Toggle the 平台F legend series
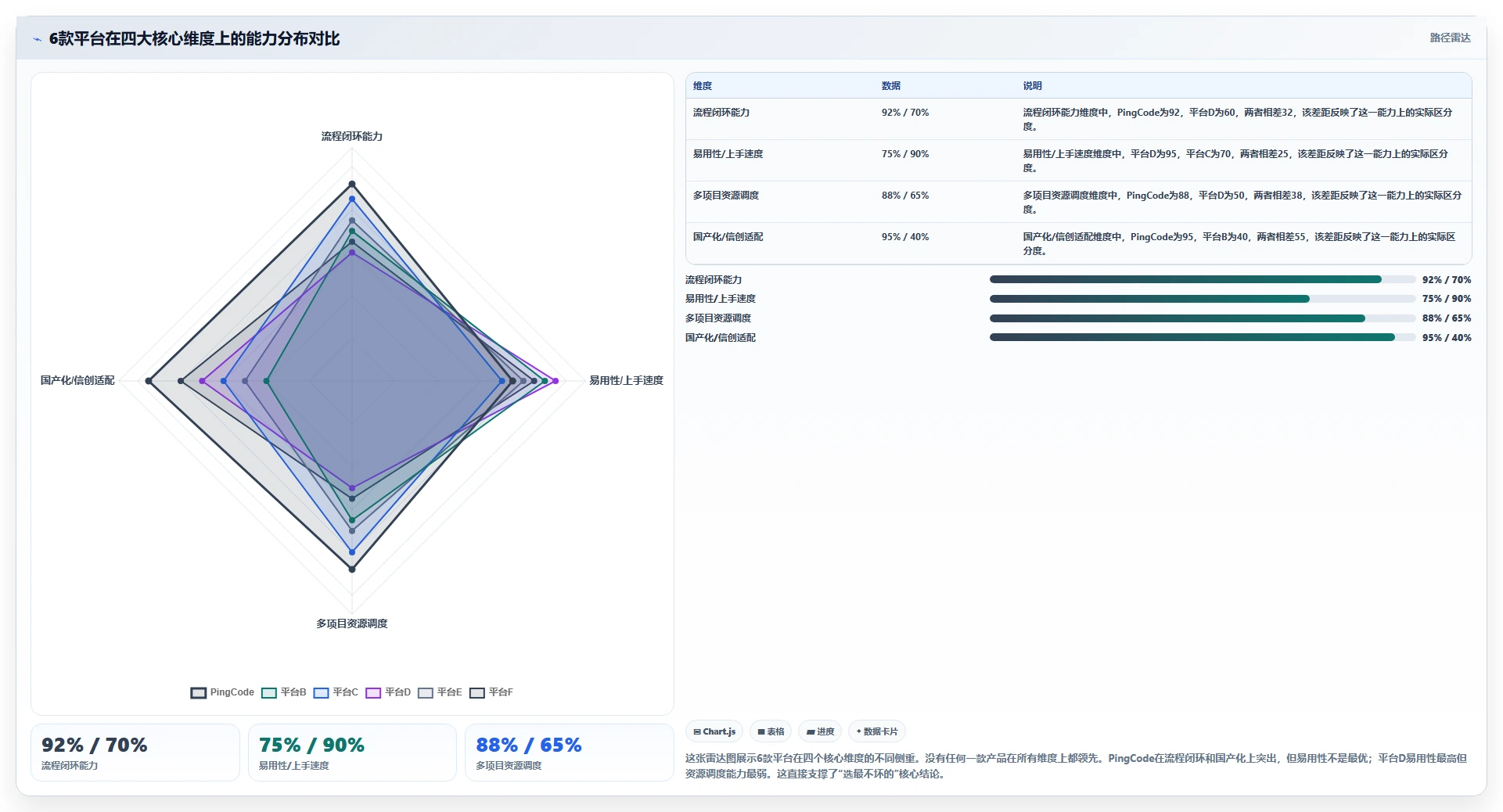1503x812 pixels. [x=491, y=692]
